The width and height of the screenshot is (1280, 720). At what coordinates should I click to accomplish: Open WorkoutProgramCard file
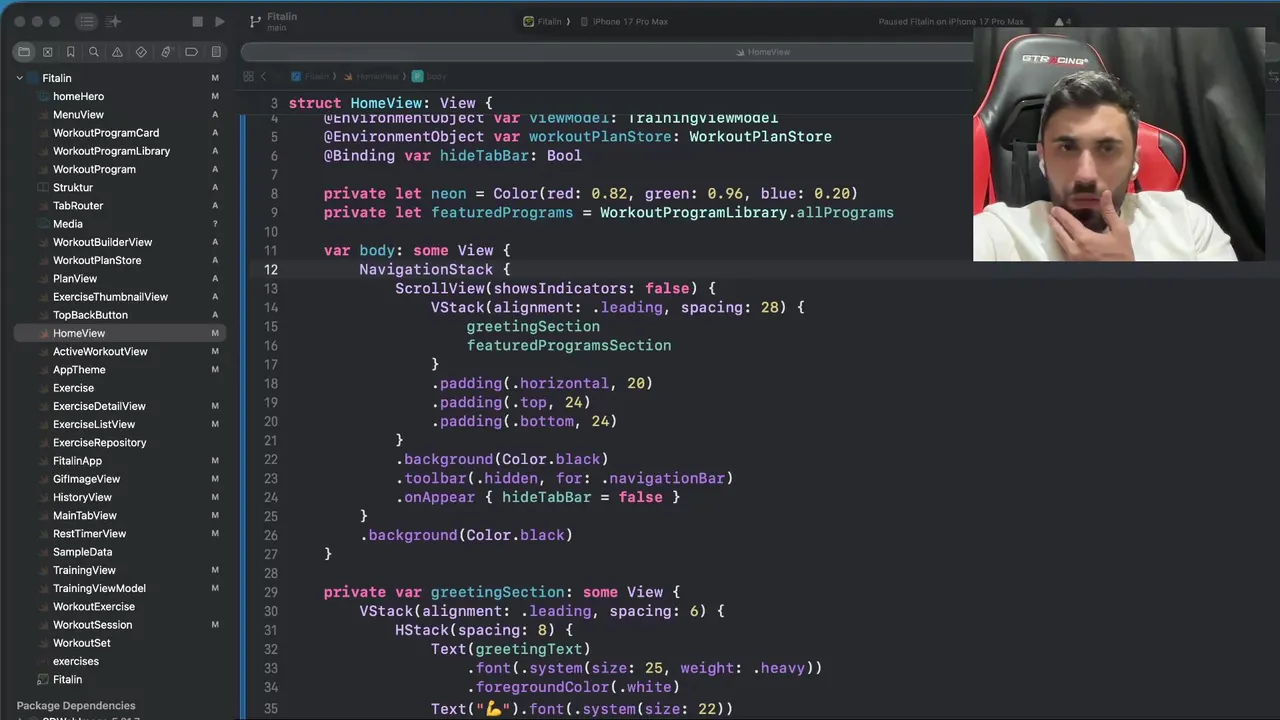point(106,133)
